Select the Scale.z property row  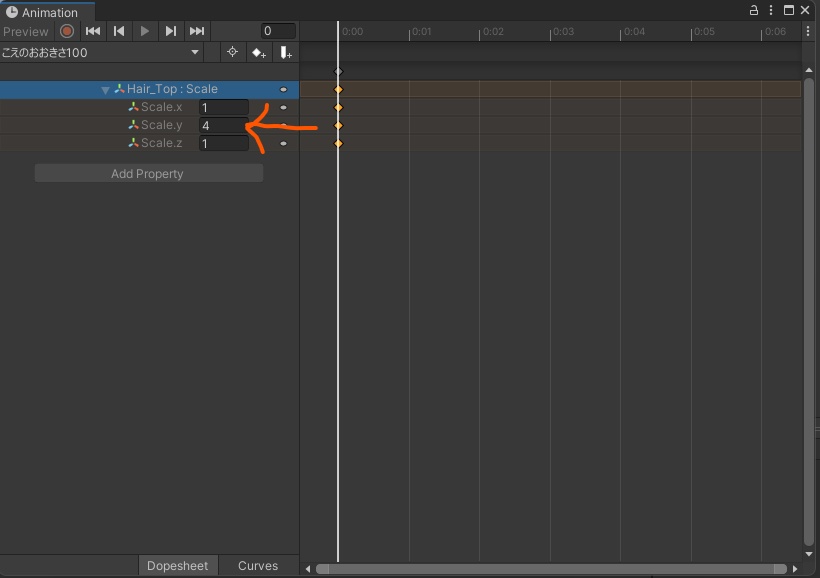click(150, 143)
